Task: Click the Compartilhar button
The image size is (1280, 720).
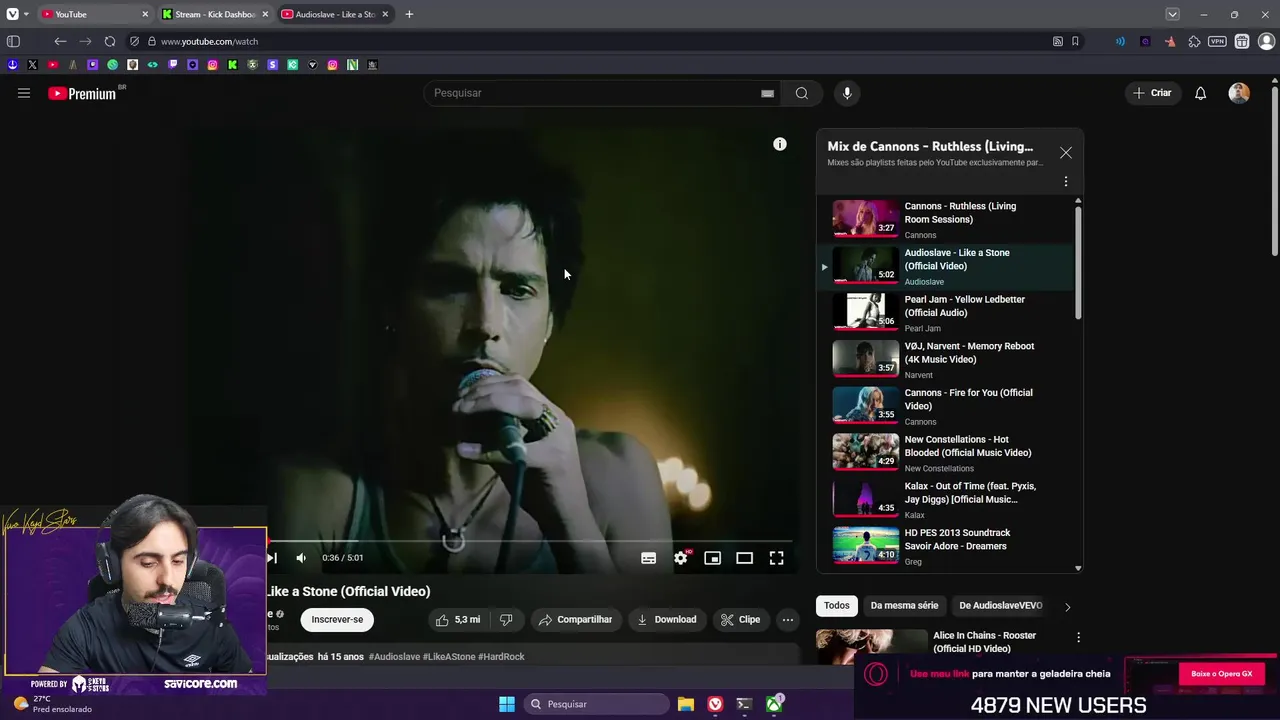Action: pos(575,620)
